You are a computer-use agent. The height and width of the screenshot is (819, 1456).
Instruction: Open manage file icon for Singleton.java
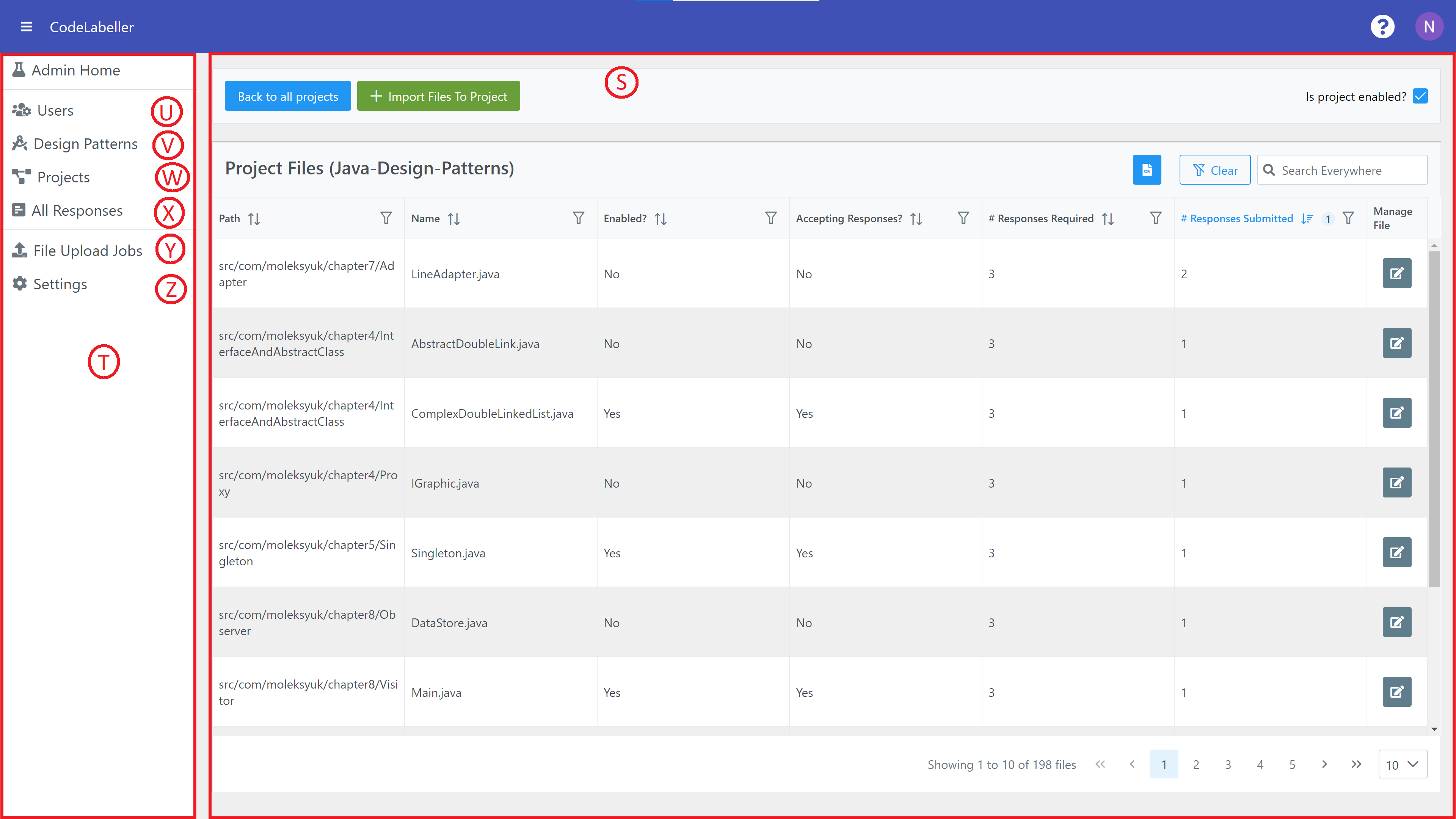tap(1396, 552)
